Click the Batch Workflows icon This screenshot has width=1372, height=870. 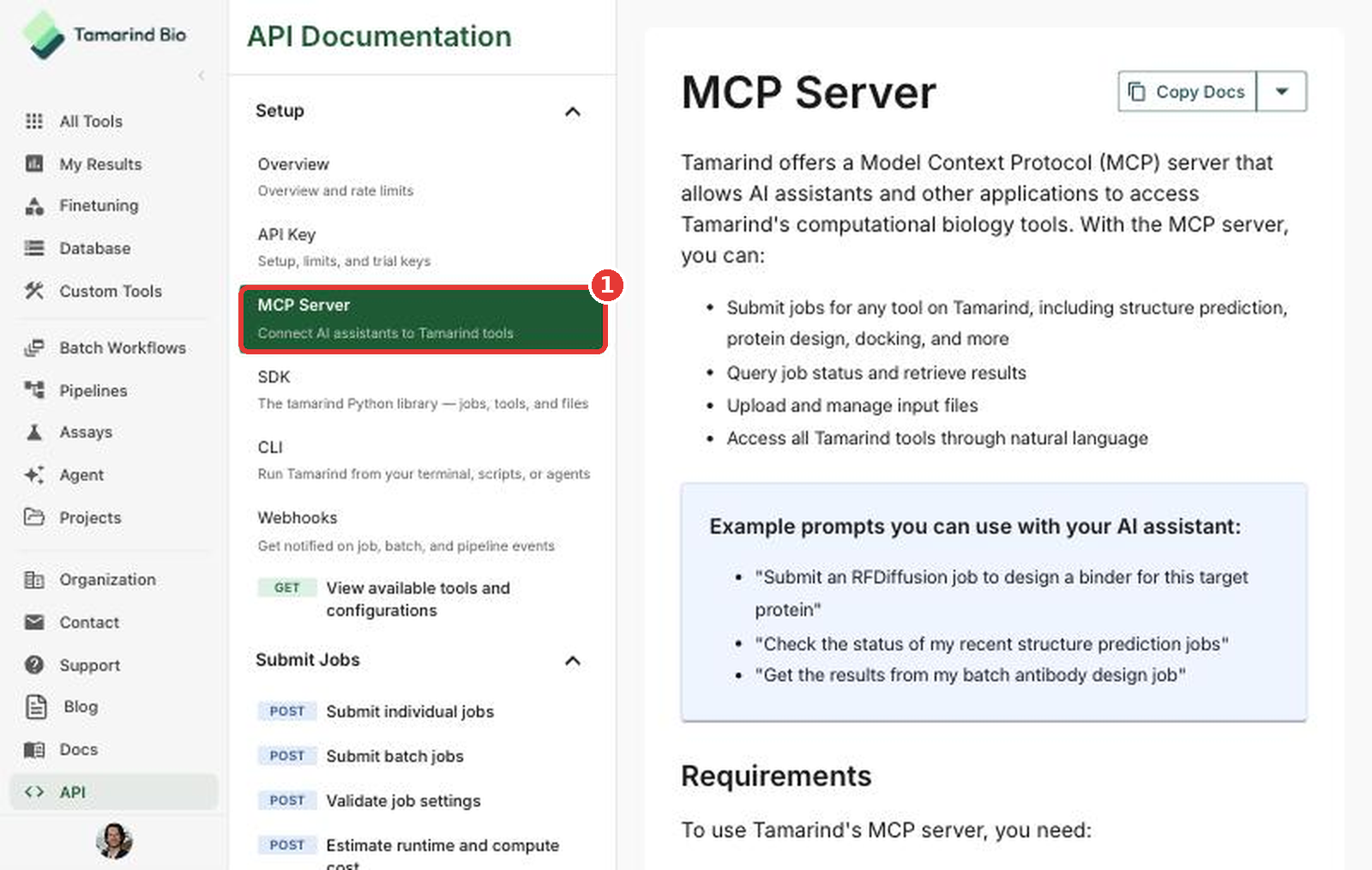click(x=34, y=347)
